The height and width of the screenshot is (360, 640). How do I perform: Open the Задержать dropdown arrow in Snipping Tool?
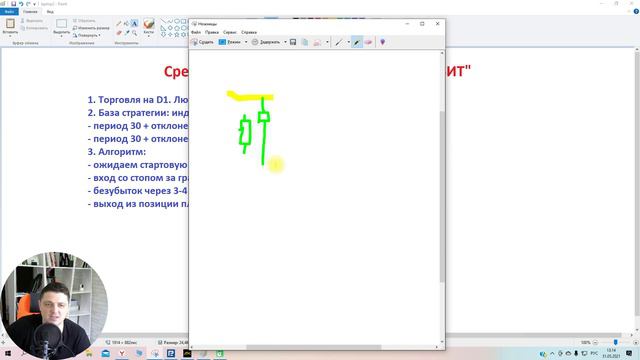(x=285, y=42)
